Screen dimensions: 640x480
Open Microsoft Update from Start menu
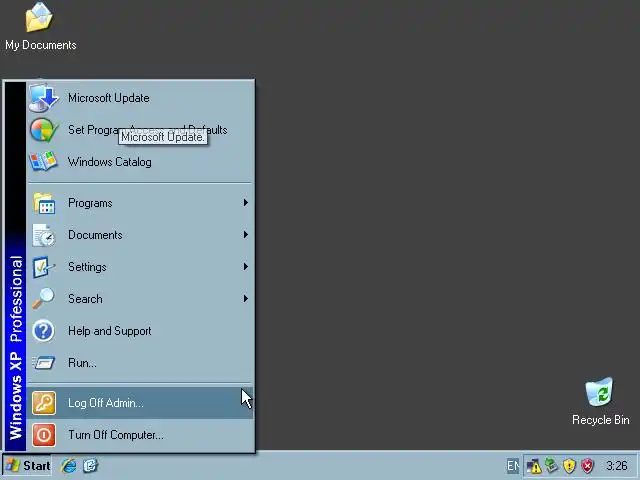[140, 98]
